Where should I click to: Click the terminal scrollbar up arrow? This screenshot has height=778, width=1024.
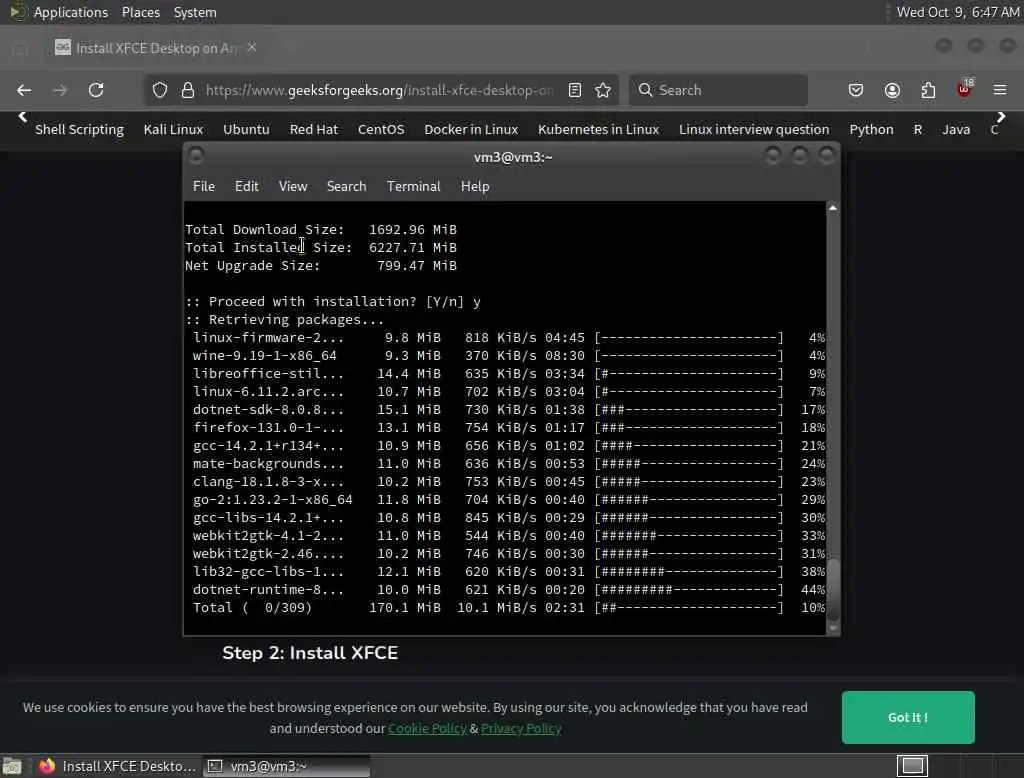tap(833, 208)
